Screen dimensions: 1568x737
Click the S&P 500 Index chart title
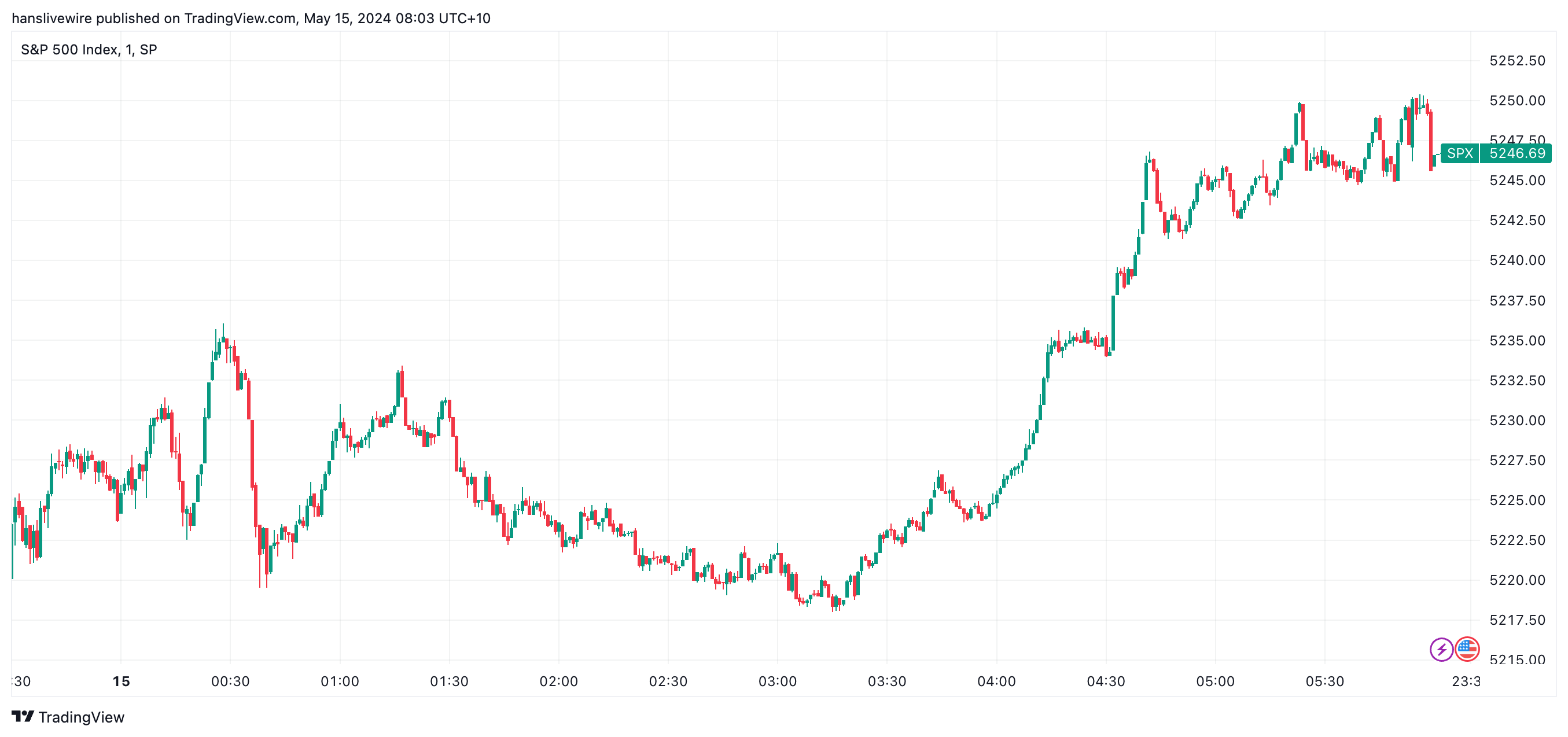click(89, 50)
